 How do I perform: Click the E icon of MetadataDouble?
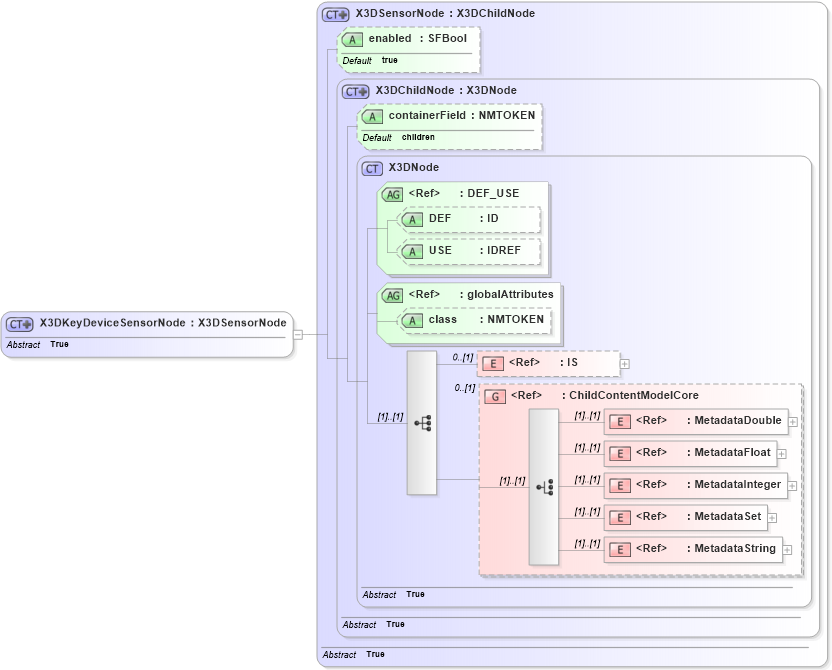click(x=620, y=422)
